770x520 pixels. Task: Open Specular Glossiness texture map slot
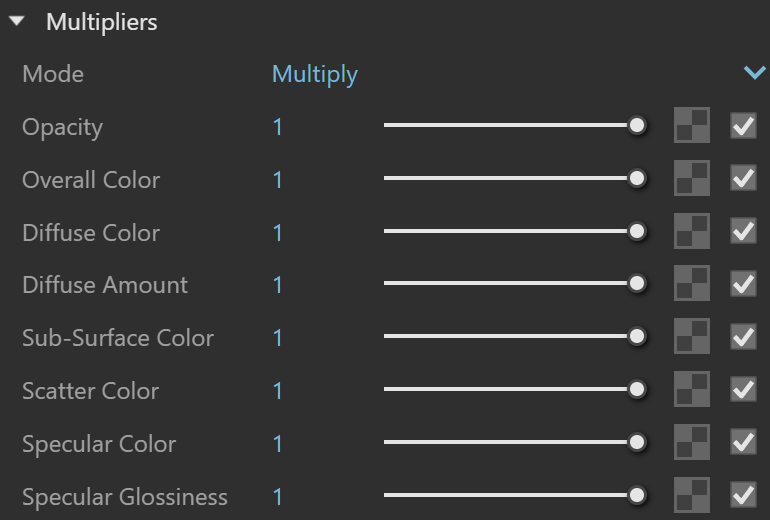tap(691, 495)
